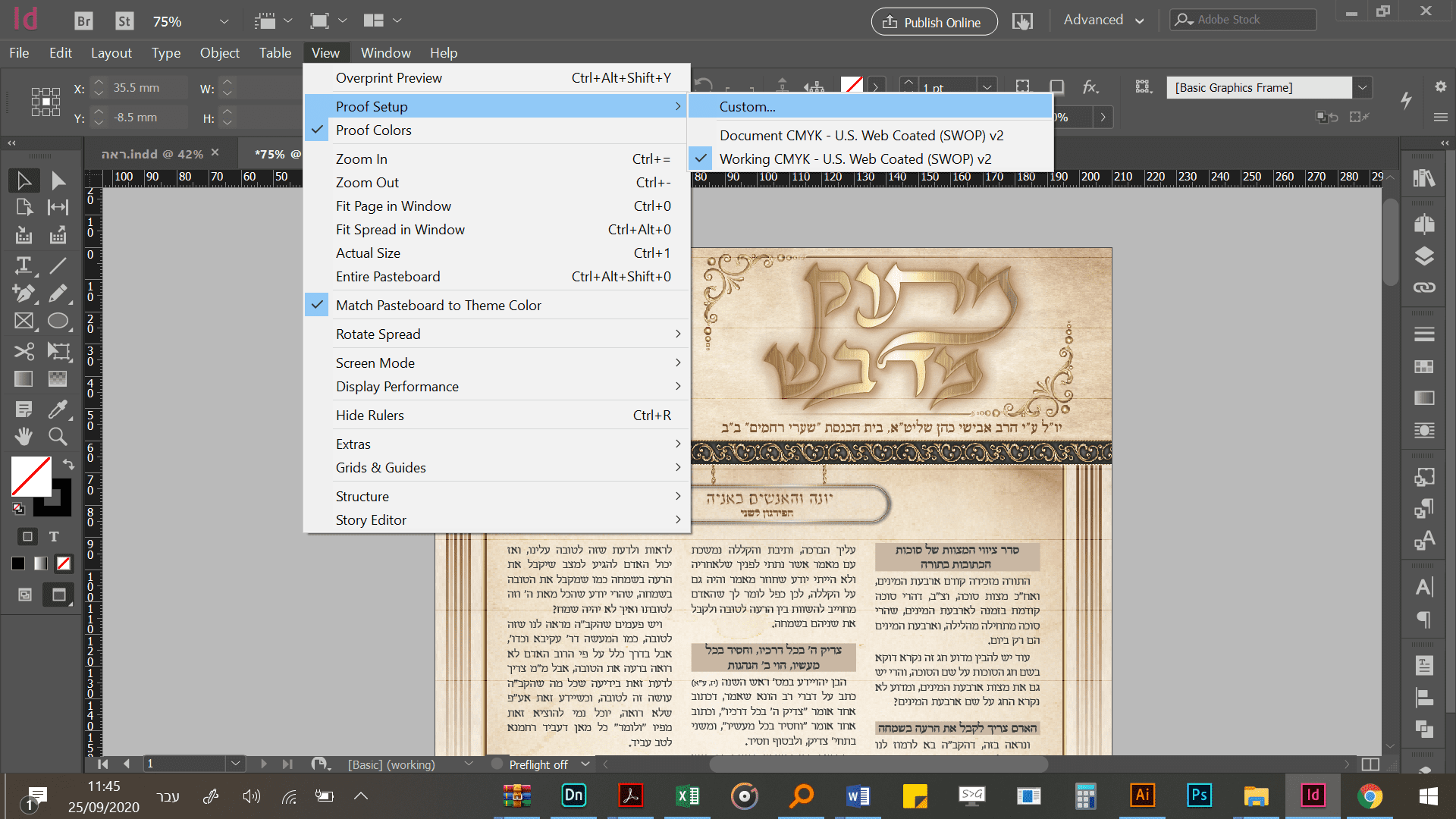Open the Window menu
Viewport: 1456px width, 819px height.
[x=385, y=53]
